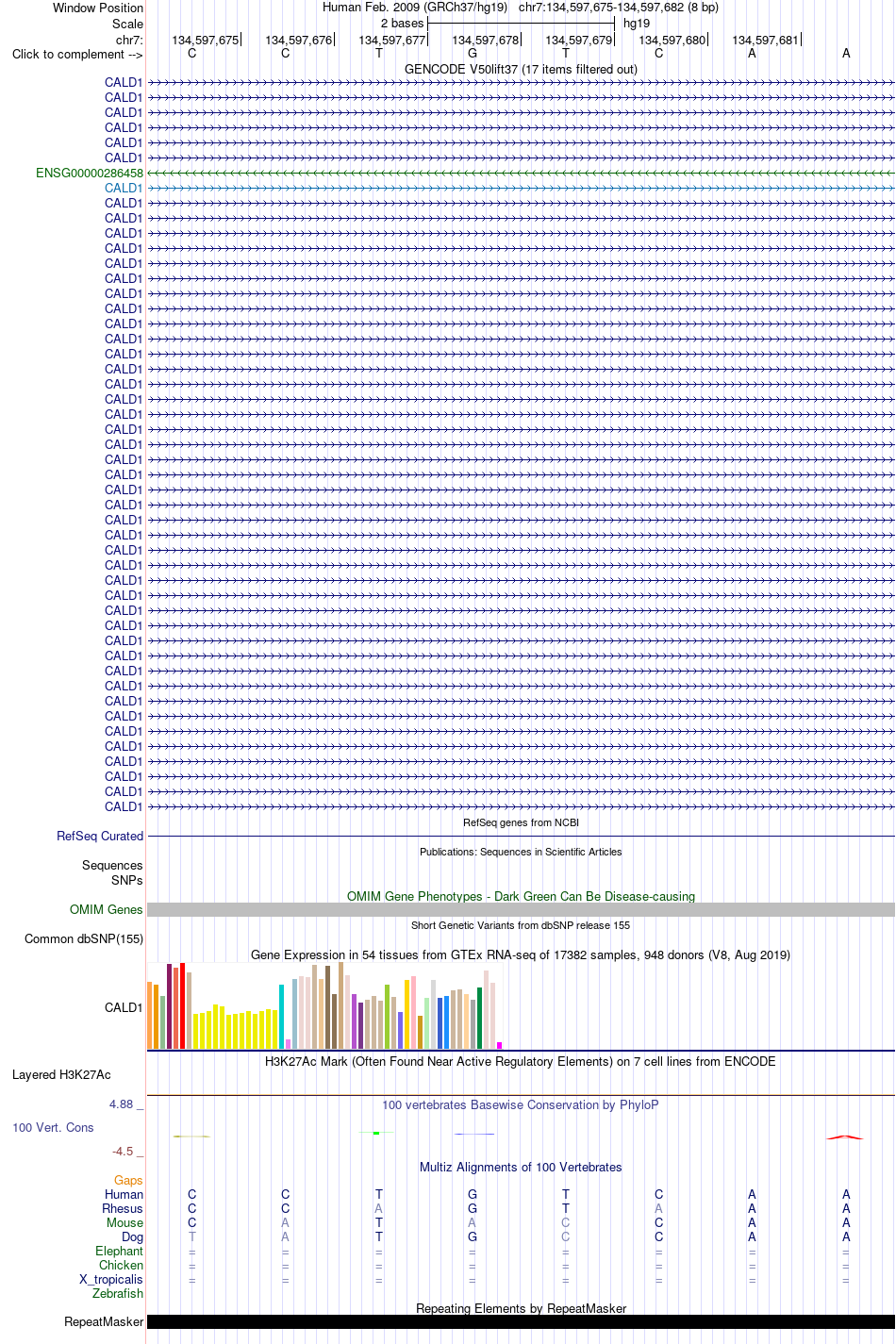Click 'chr7:134,597,675-134,597,682 (8 bp)' position text
This screenshot has width=896, height=1344.
pyautogui.click(x=619, y=7)
